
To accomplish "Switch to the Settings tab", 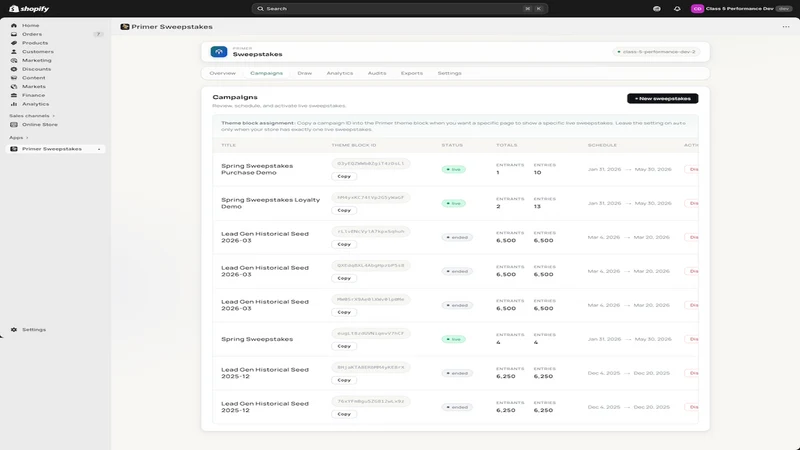I will tap(449, 73).
